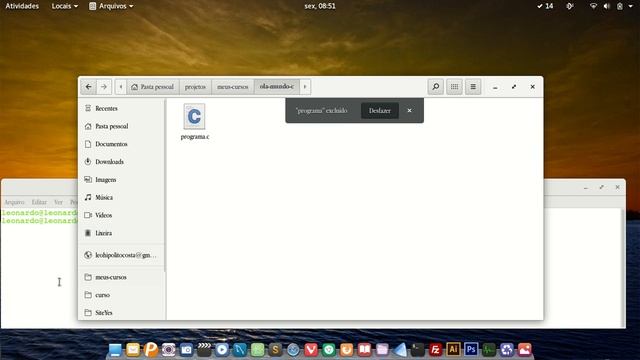
Task: Open Imagens in sidebar
Action: (x=122, y=180)
